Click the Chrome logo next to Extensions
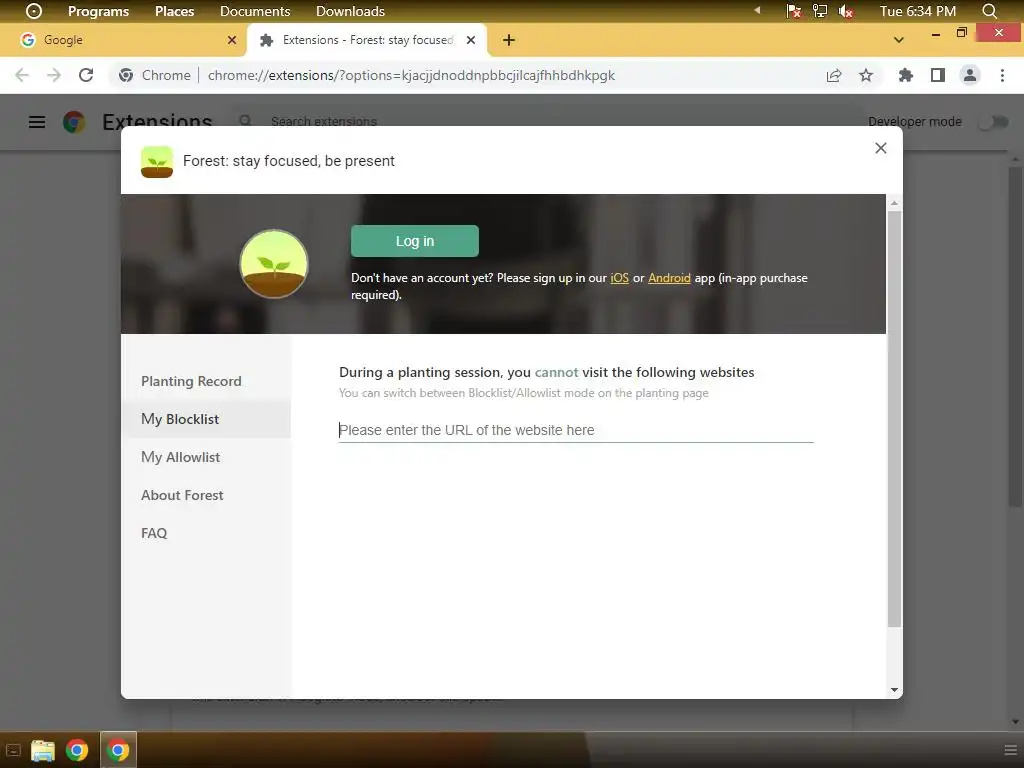This screenshot has width=1024, height=768. (x=74, y=122)
